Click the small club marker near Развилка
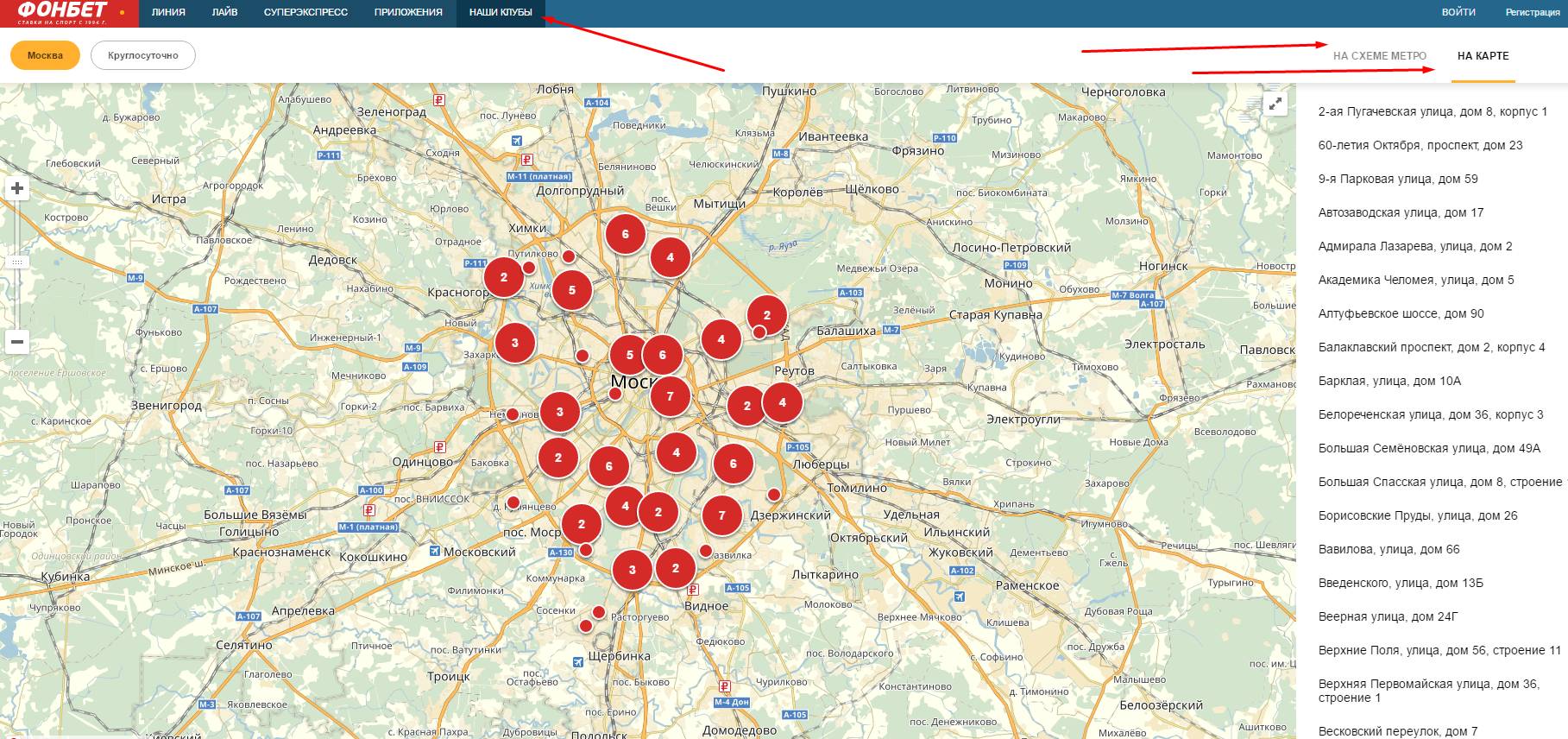 706,551
